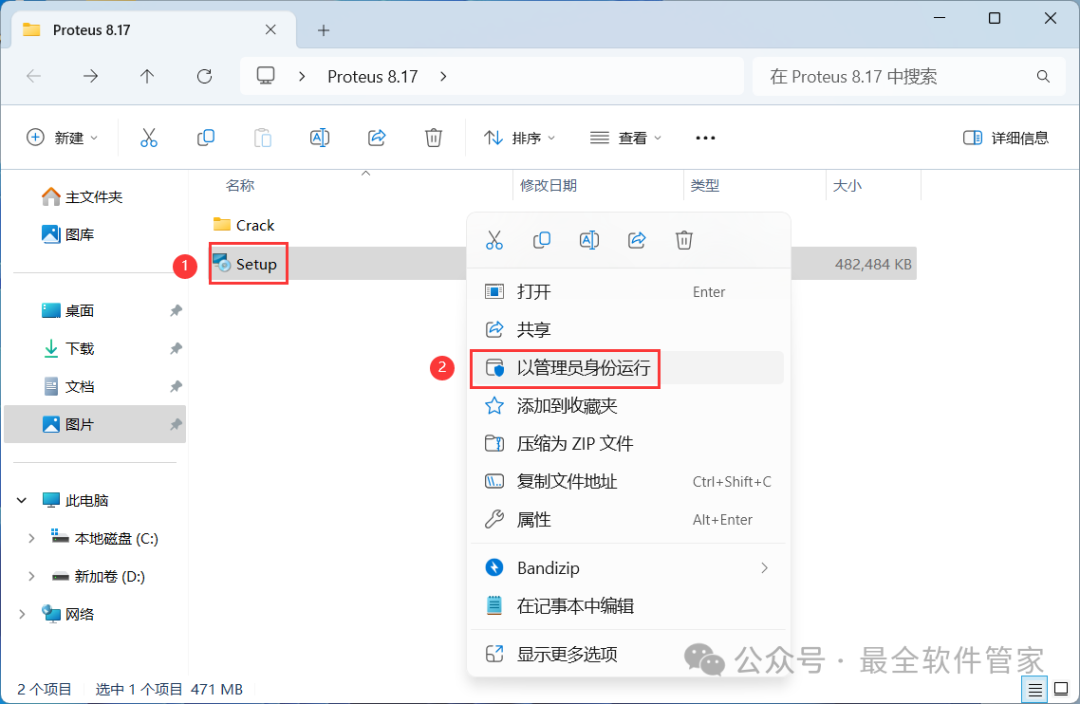The image size is (1080, 704).
Task: Click the Up directory arrow icon
Action: click(x=147, y=76)
